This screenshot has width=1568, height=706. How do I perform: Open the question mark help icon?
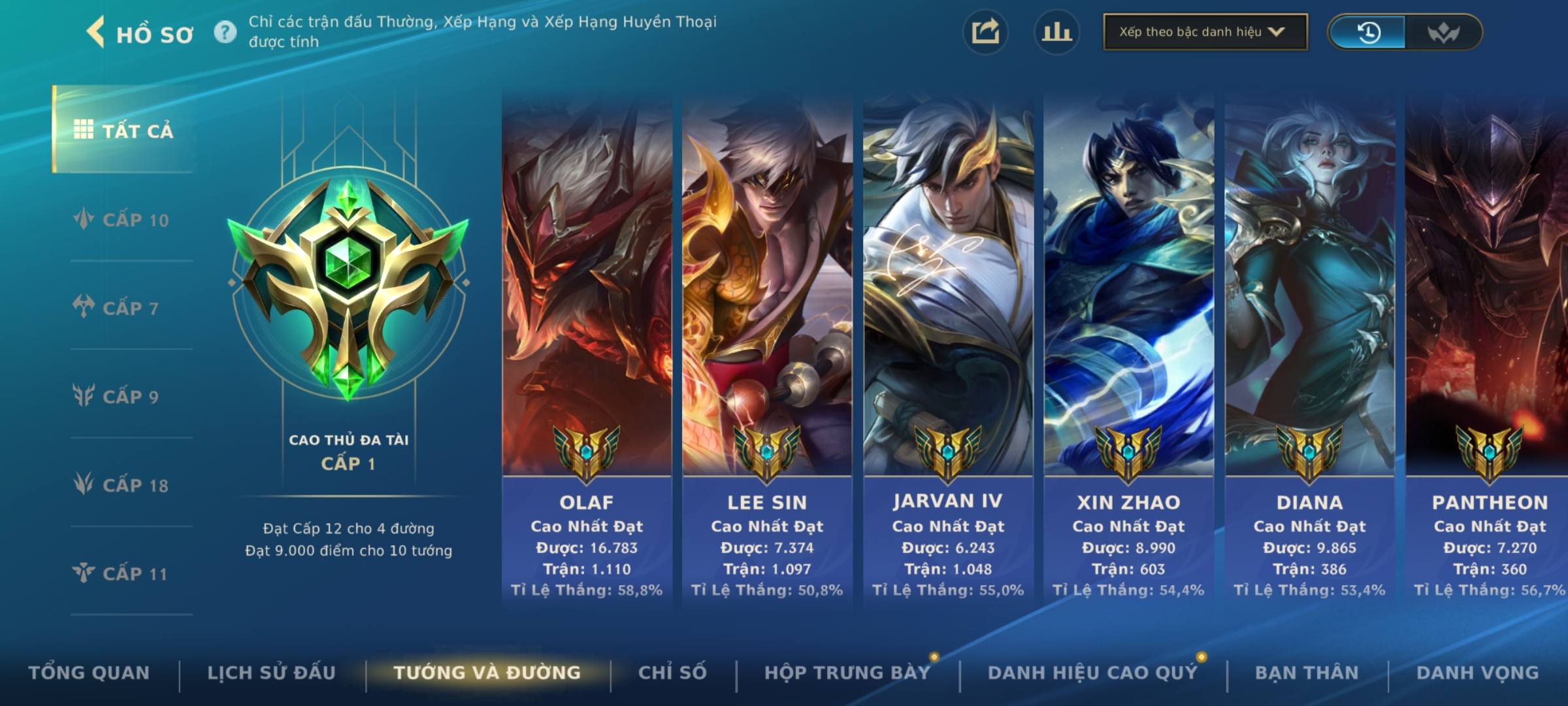[225, 32]
